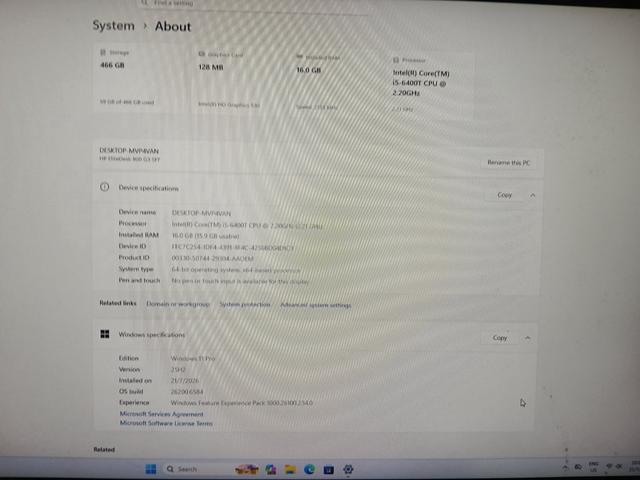Open Advanced system settings link

316,305
